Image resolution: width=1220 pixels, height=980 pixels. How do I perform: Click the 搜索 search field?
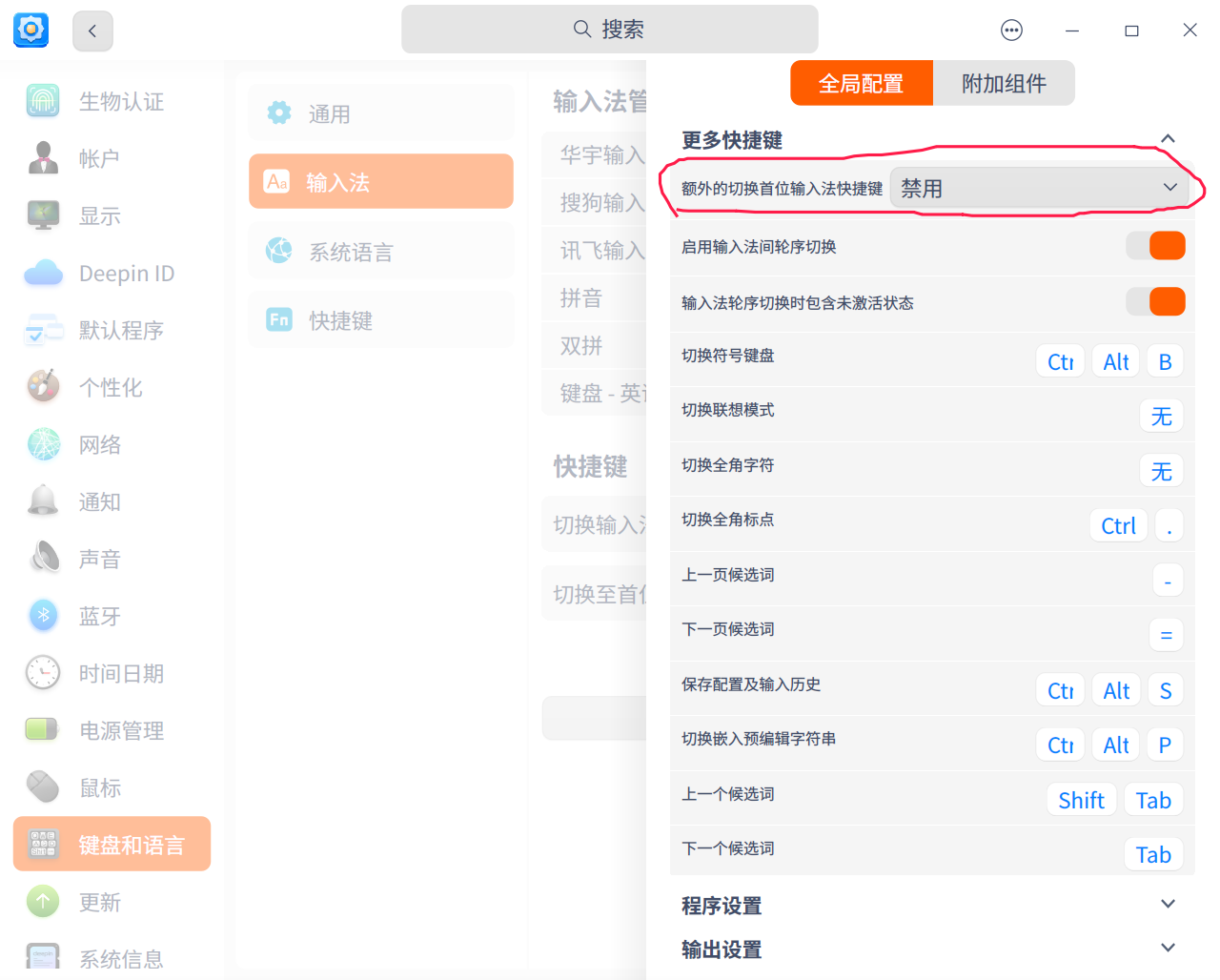click(x=609, y=30)
